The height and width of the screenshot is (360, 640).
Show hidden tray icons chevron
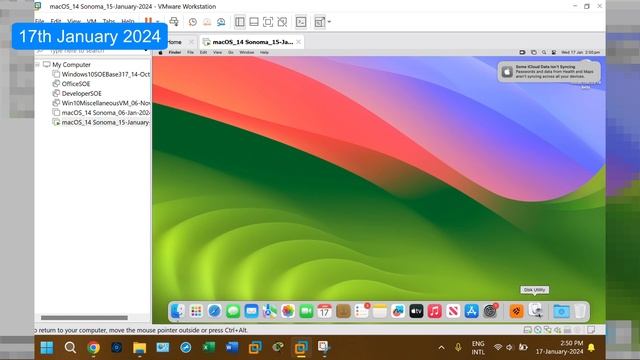point(441,348)
